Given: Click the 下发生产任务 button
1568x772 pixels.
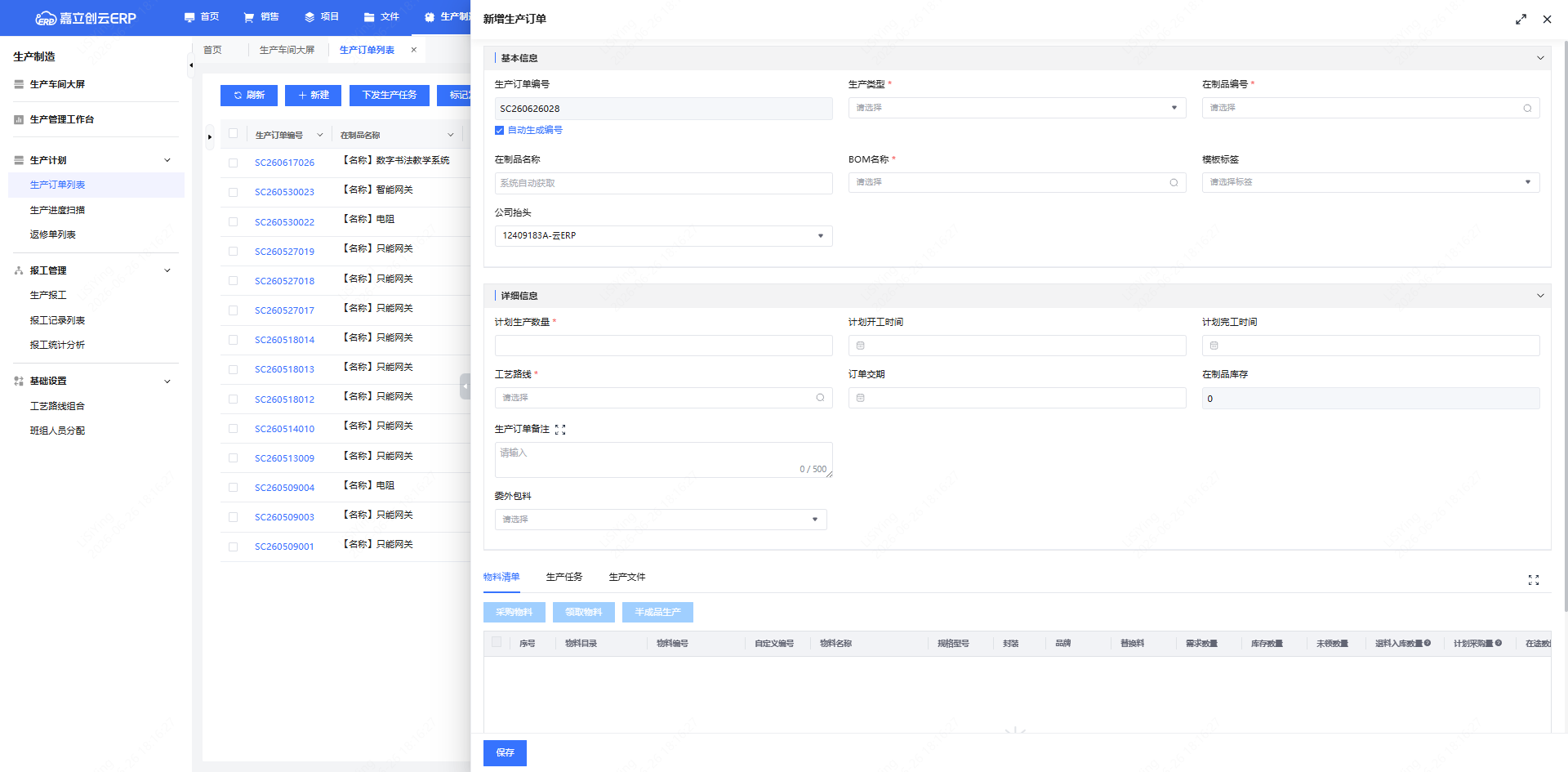Looking at the screenshot, I should 390,96.
